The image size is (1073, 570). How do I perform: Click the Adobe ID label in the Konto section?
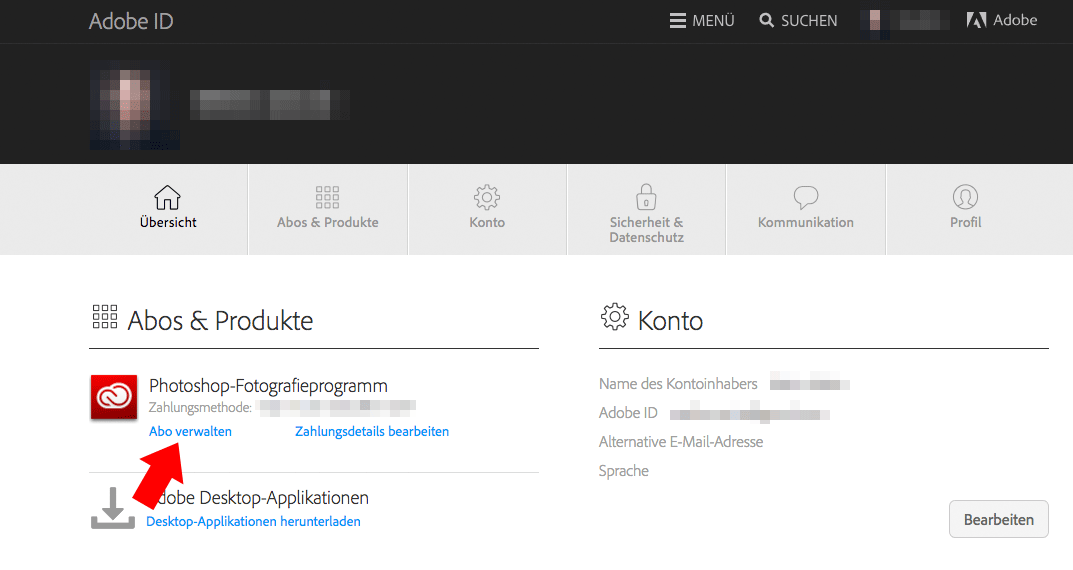[628, 413]
